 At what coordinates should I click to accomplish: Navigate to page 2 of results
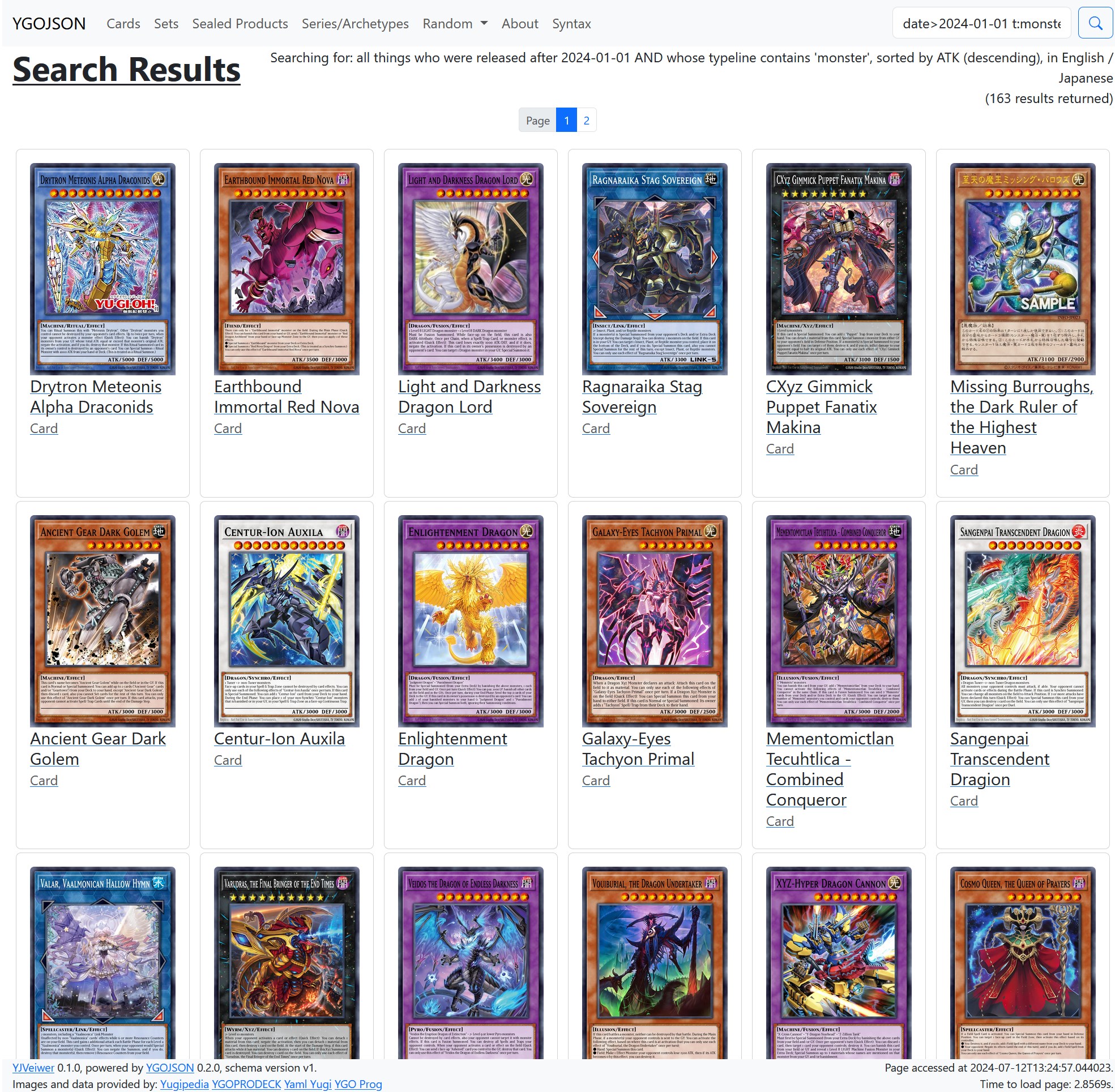coord(587,120)
